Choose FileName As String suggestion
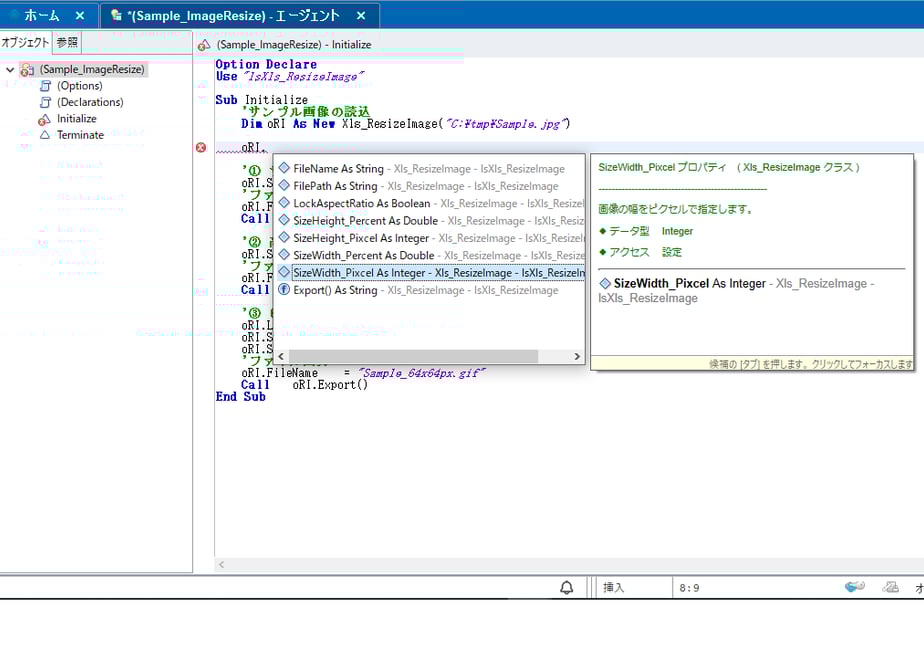 tap(429, 169)
